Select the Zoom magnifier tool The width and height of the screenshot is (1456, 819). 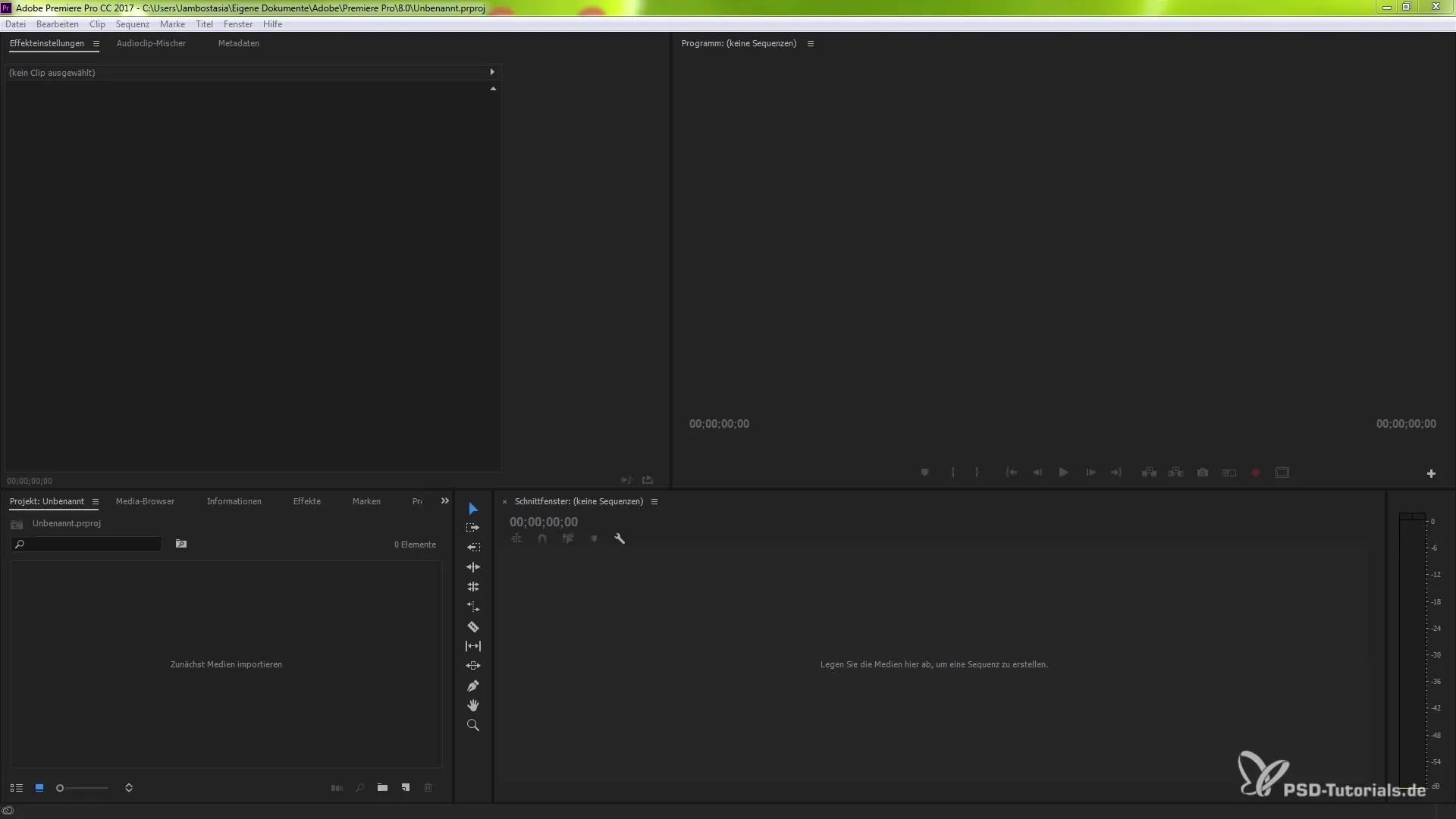pos(473,726)
